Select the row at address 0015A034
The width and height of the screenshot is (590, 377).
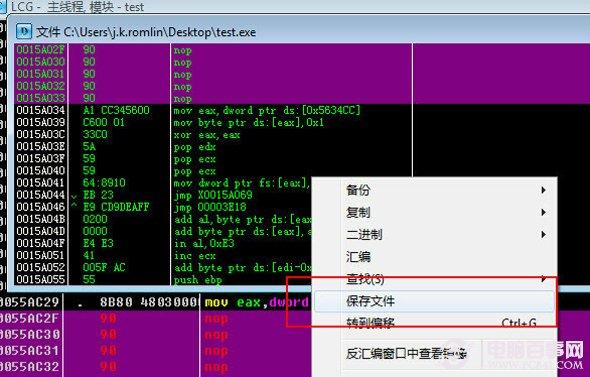point(213,110)
